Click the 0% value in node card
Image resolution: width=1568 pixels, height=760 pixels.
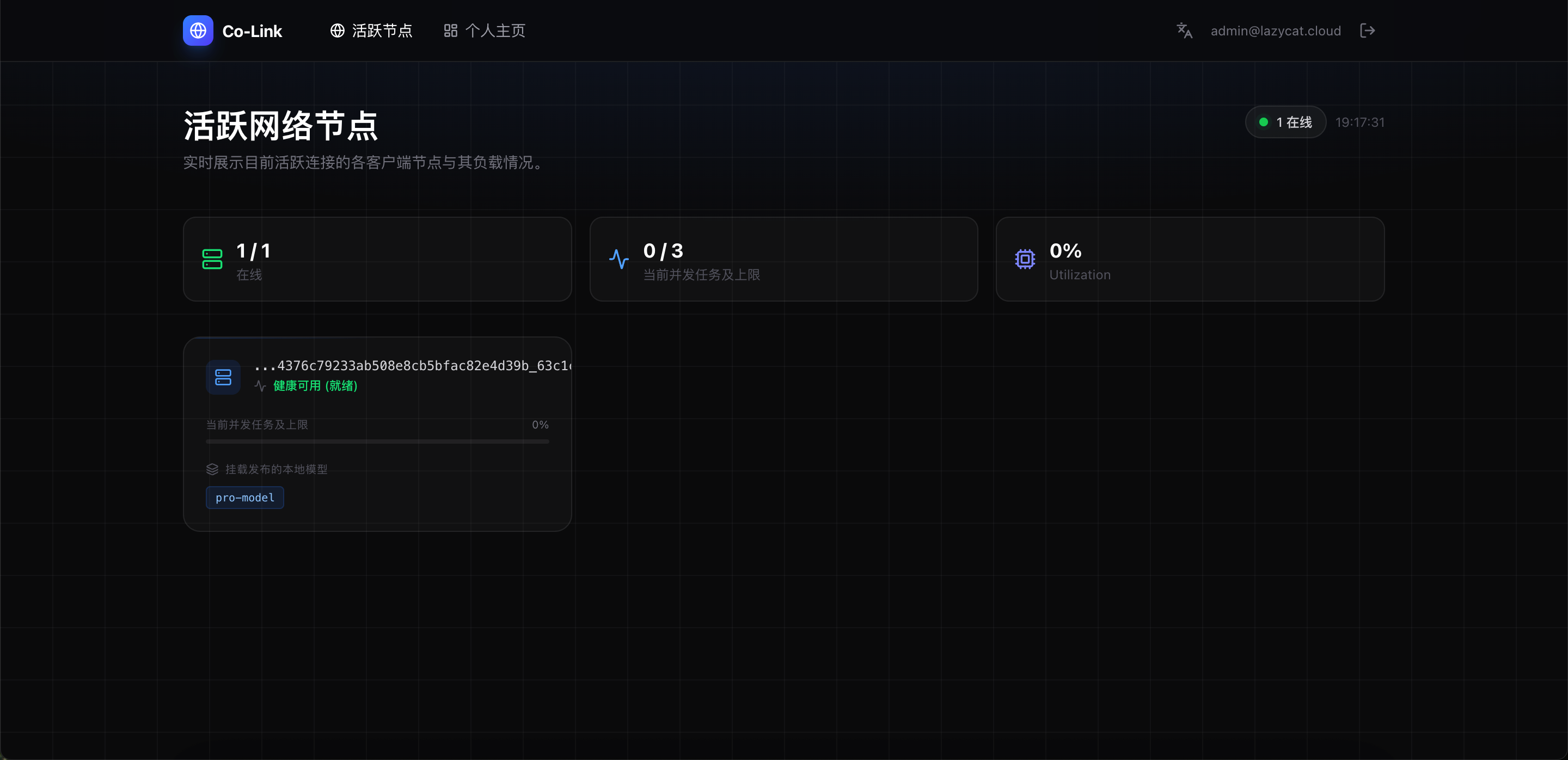[x=540, y=425]
